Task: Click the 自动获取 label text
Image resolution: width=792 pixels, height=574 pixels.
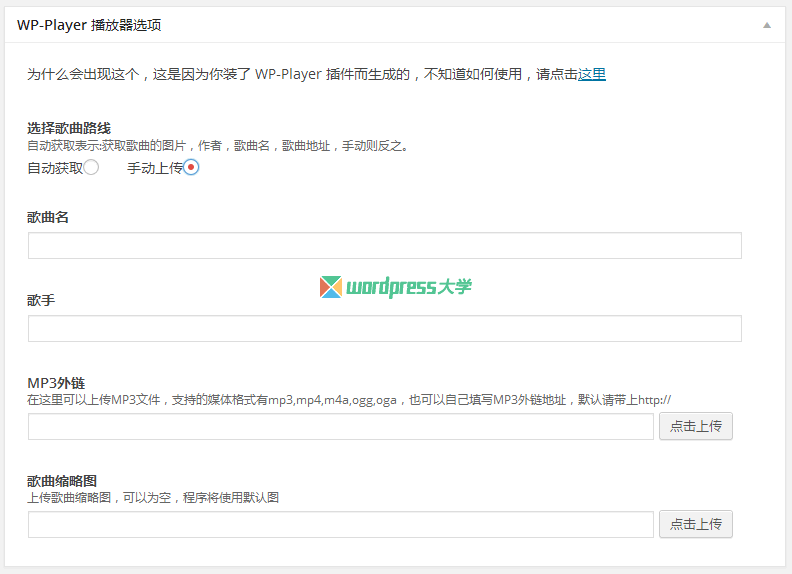Action: click(x=55, y=168)
